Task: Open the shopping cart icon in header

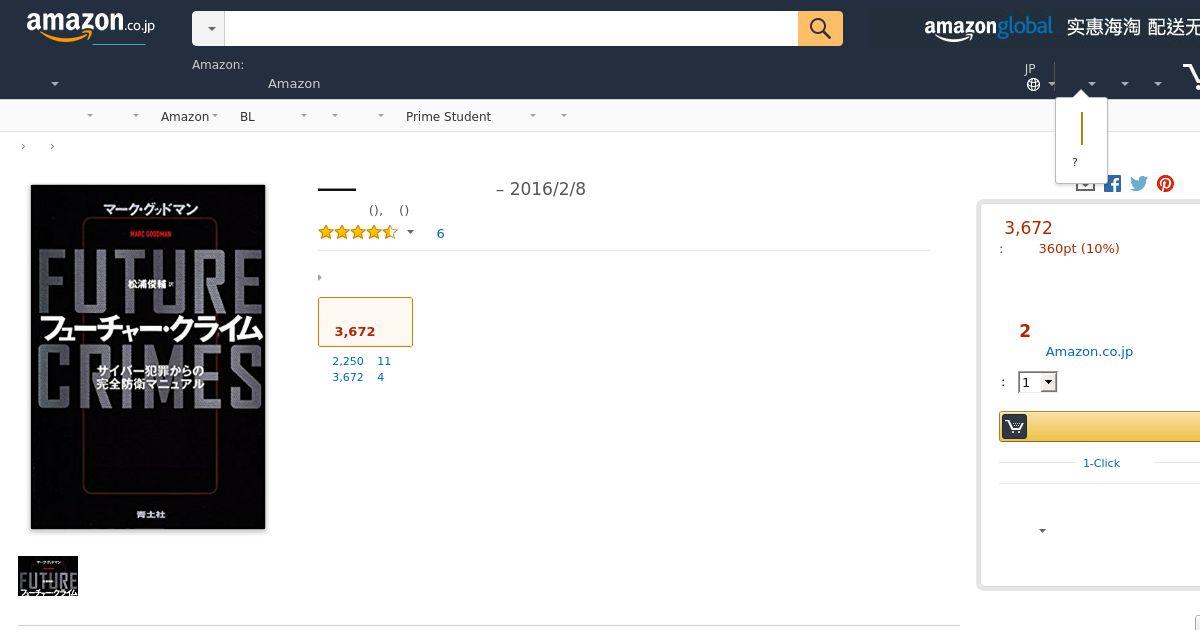Action: 1191,77
